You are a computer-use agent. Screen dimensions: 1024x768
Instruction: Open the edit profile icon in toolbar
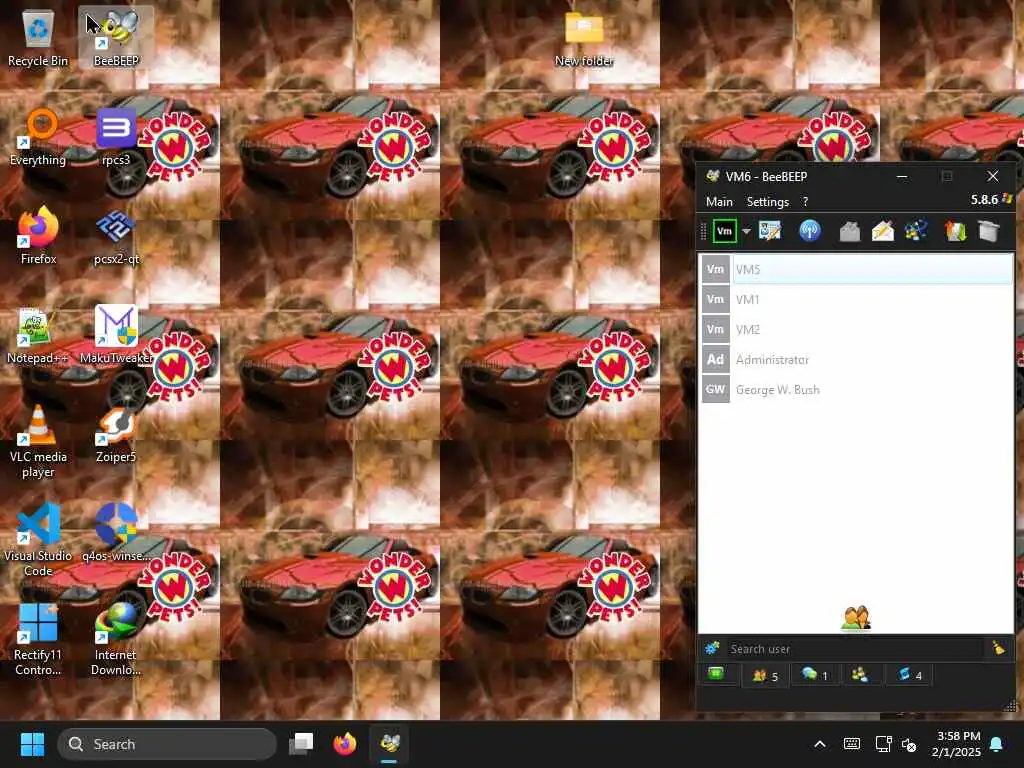click(x=770, y=231)
